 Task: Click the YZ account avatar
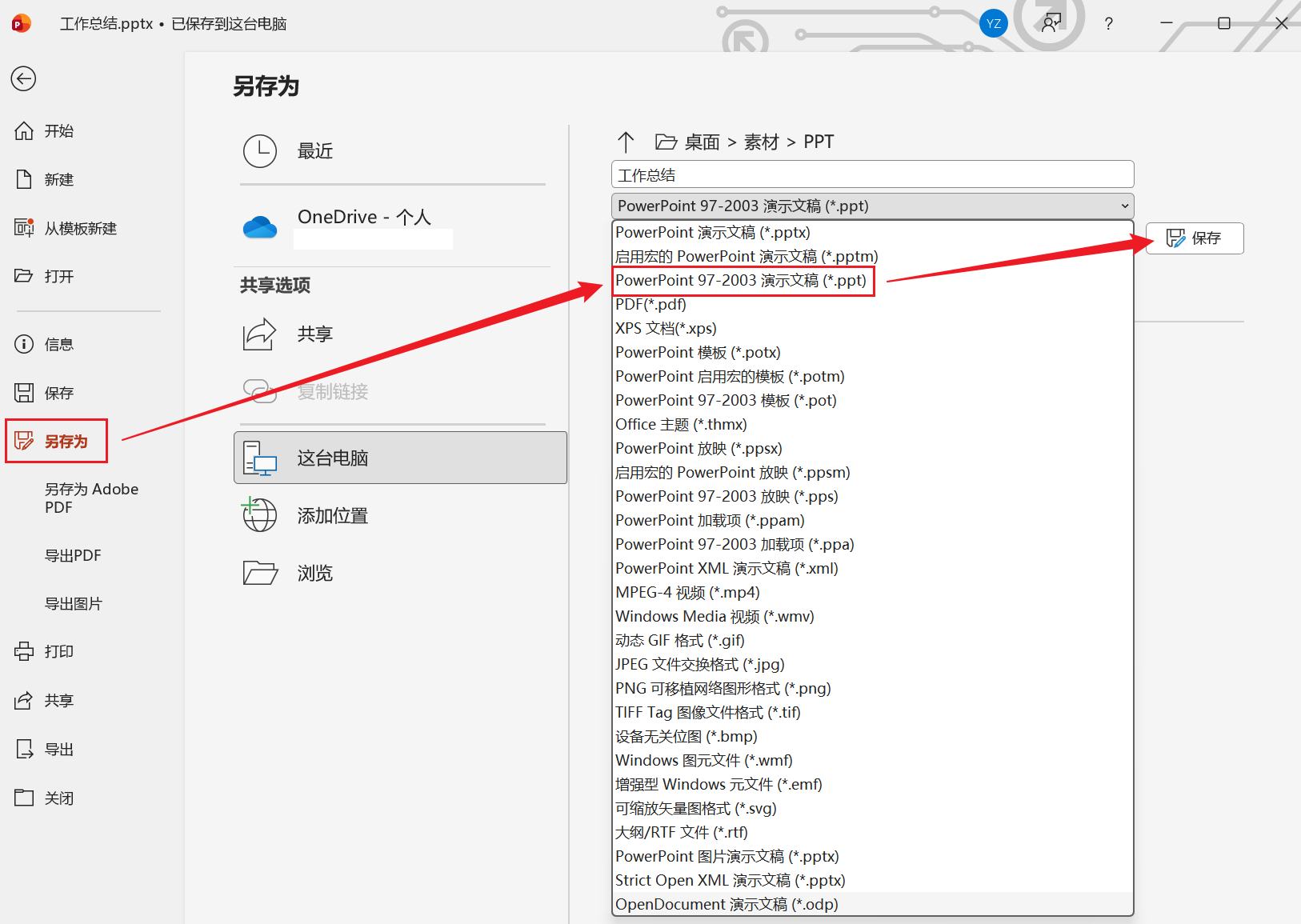pos(993,24)
